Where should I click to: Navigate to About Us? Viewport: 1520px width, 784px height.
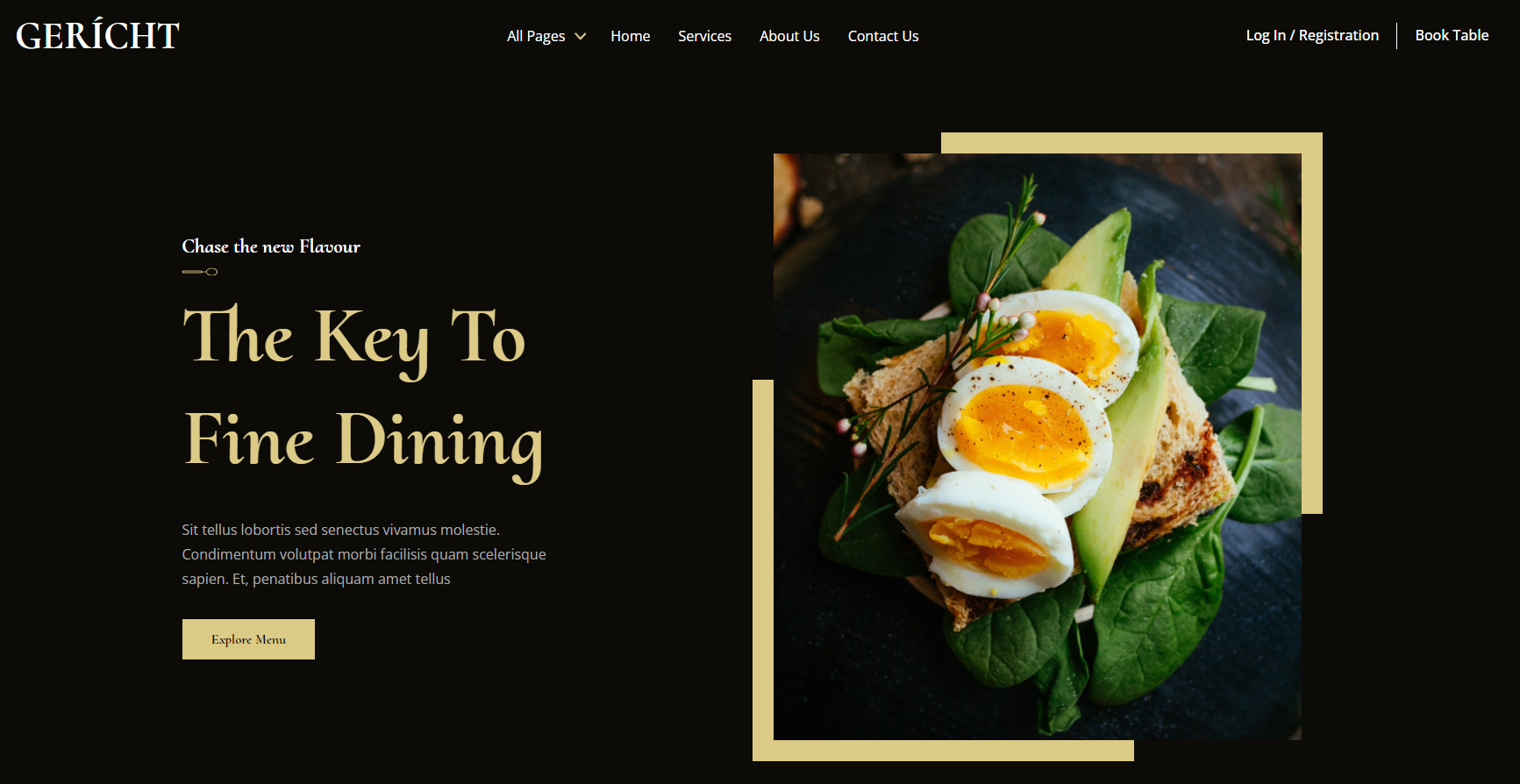789,36
